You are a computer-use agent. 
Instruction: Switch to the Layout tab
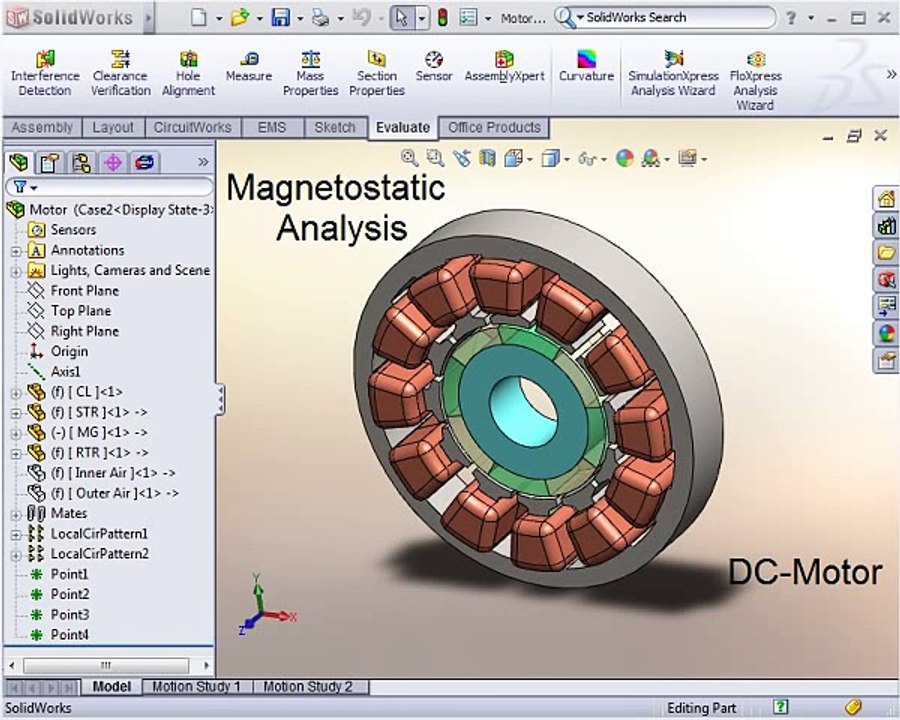(x=112, y=127)
